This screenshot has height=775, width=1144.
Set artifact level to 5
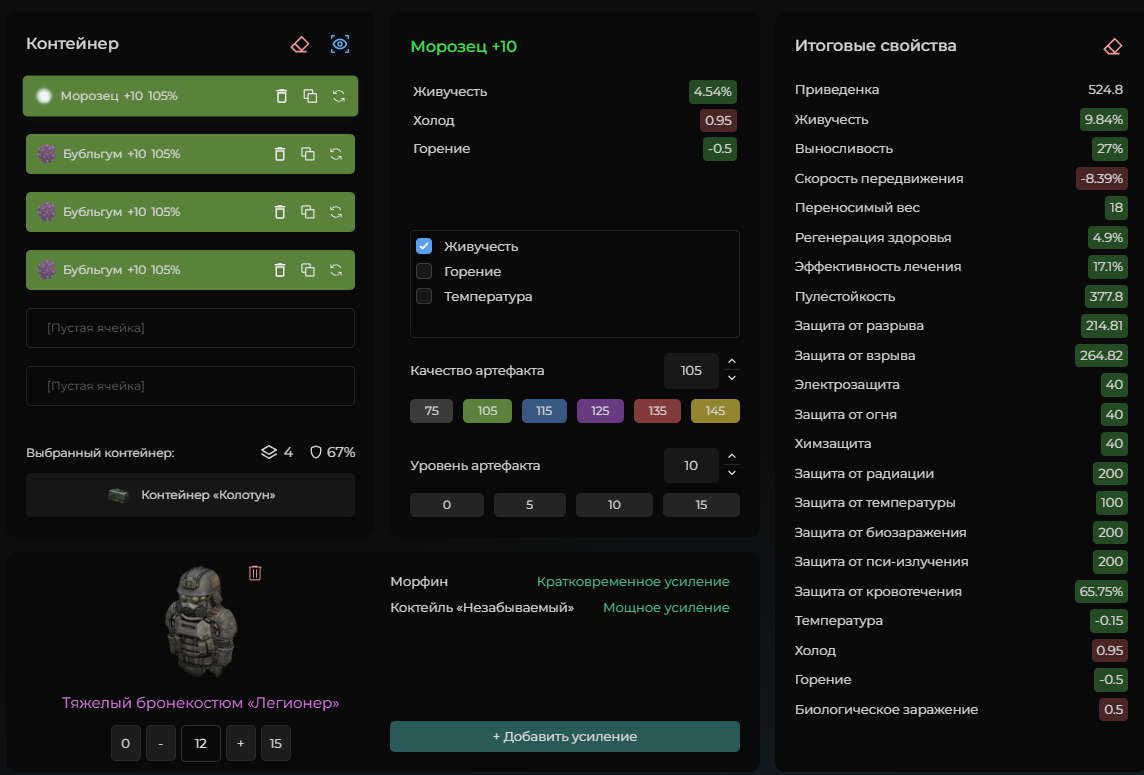[530, 505]
